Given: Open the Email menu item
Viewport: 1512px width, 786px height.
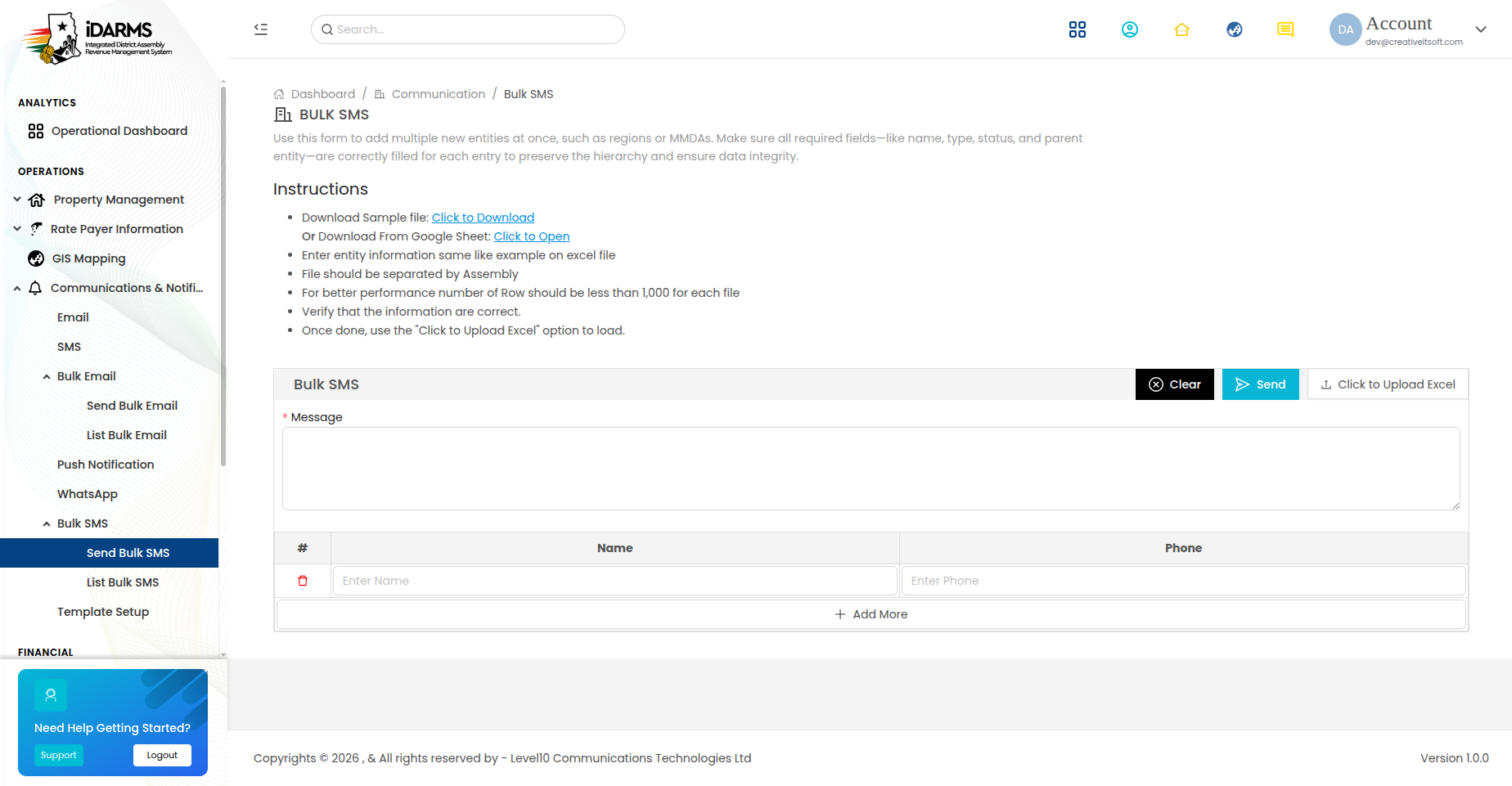Looking at the screenshot, I should [73, 317].
